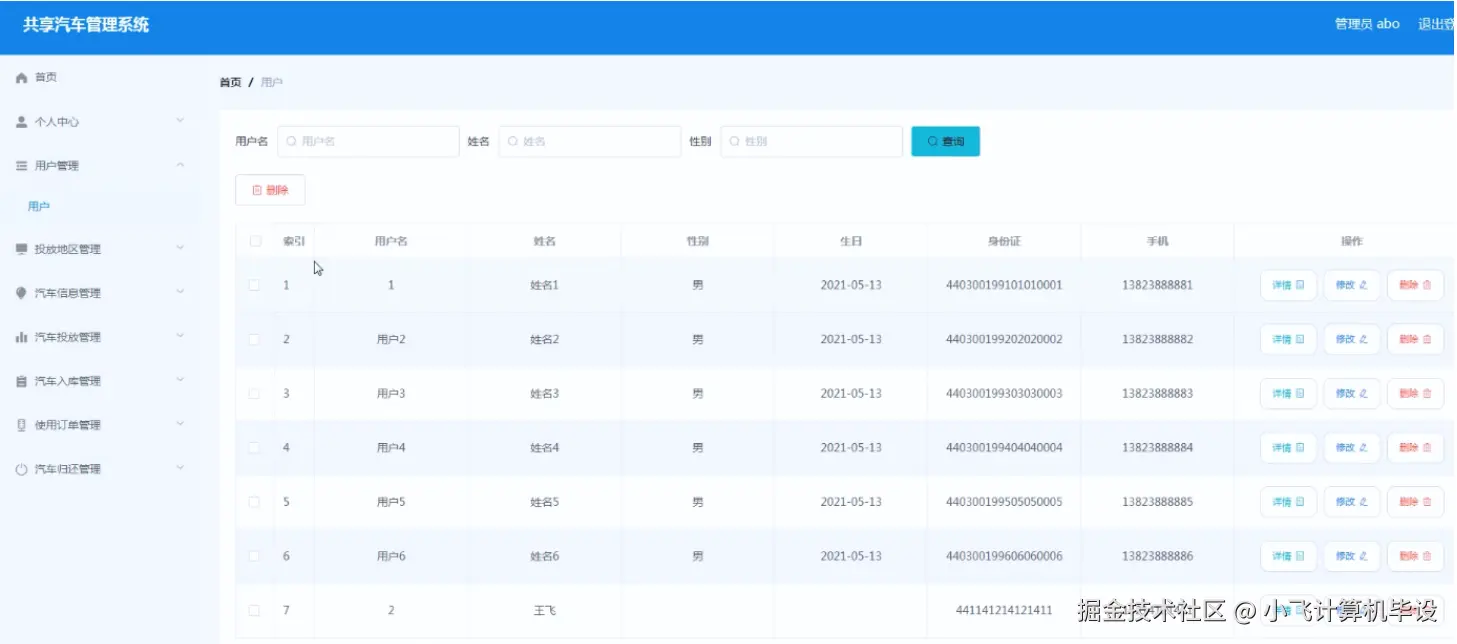Click the person icon beside 个人中心
Image resolution: width=1457 pixels, height=644 pixels.
21,122
